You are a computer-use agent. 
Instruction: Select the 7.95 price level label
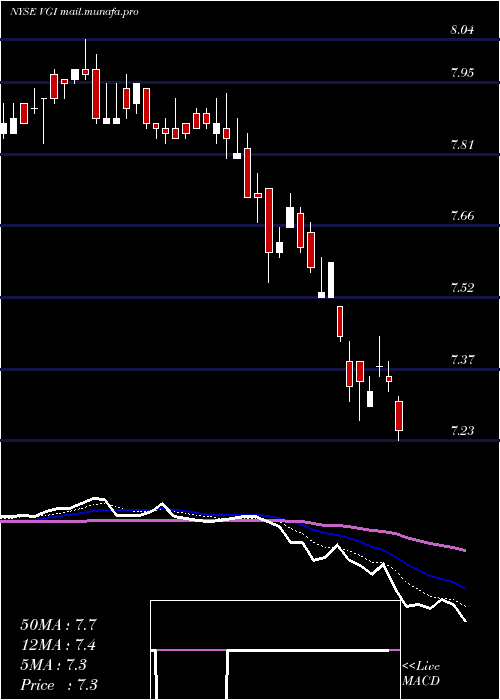(462, 73)
